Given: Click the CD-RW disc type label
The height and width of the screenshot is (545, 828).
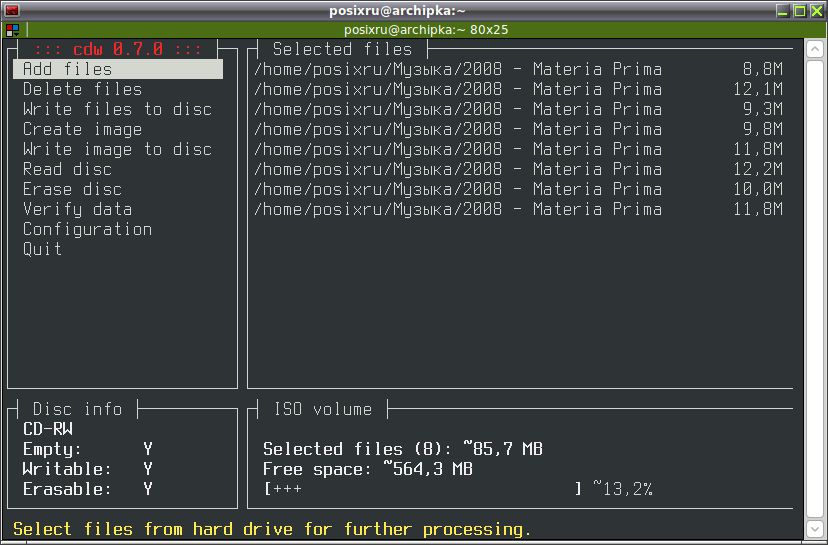Looking at the screenshot, I should [48, 429].
